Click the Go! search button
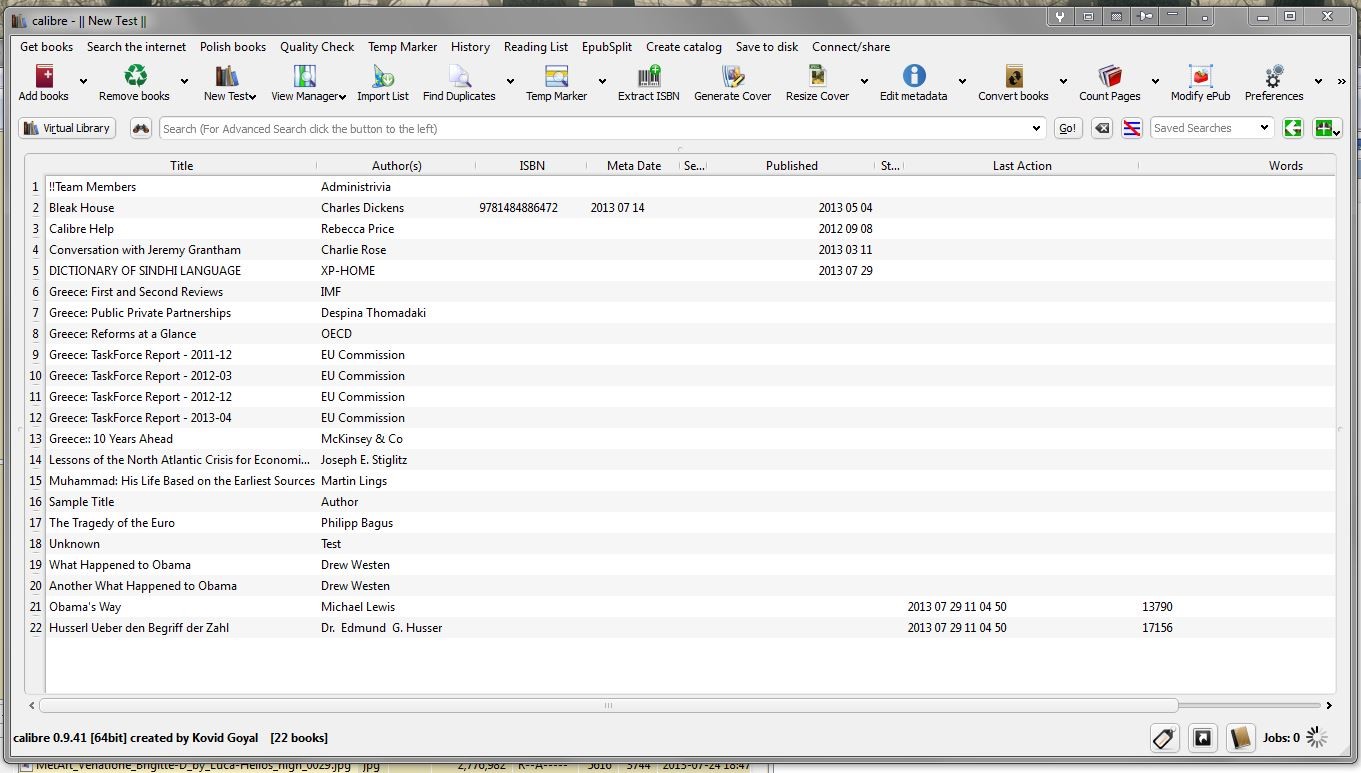 point(1068,128)
